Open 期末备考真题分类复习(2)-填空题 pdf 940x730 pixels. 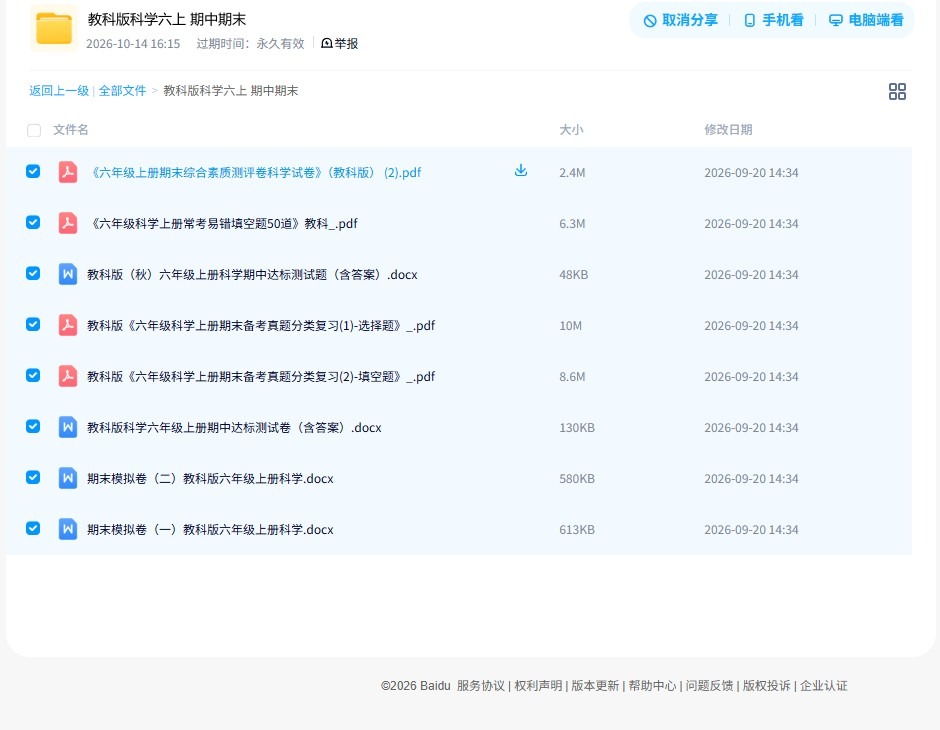click(261, 376)
